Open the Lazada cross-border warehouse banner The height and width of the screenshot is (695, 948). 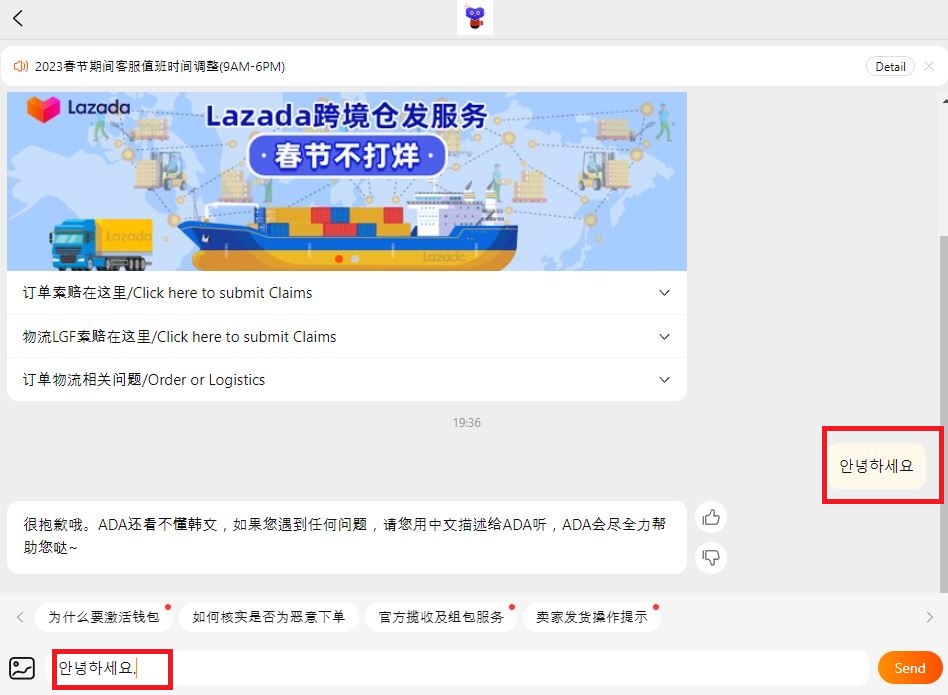[x=346, y=181]
